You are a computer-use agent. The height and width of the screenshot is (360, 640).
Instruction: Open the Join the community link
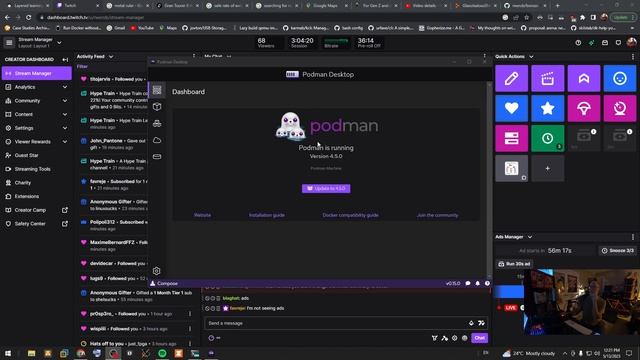[437, 215]
